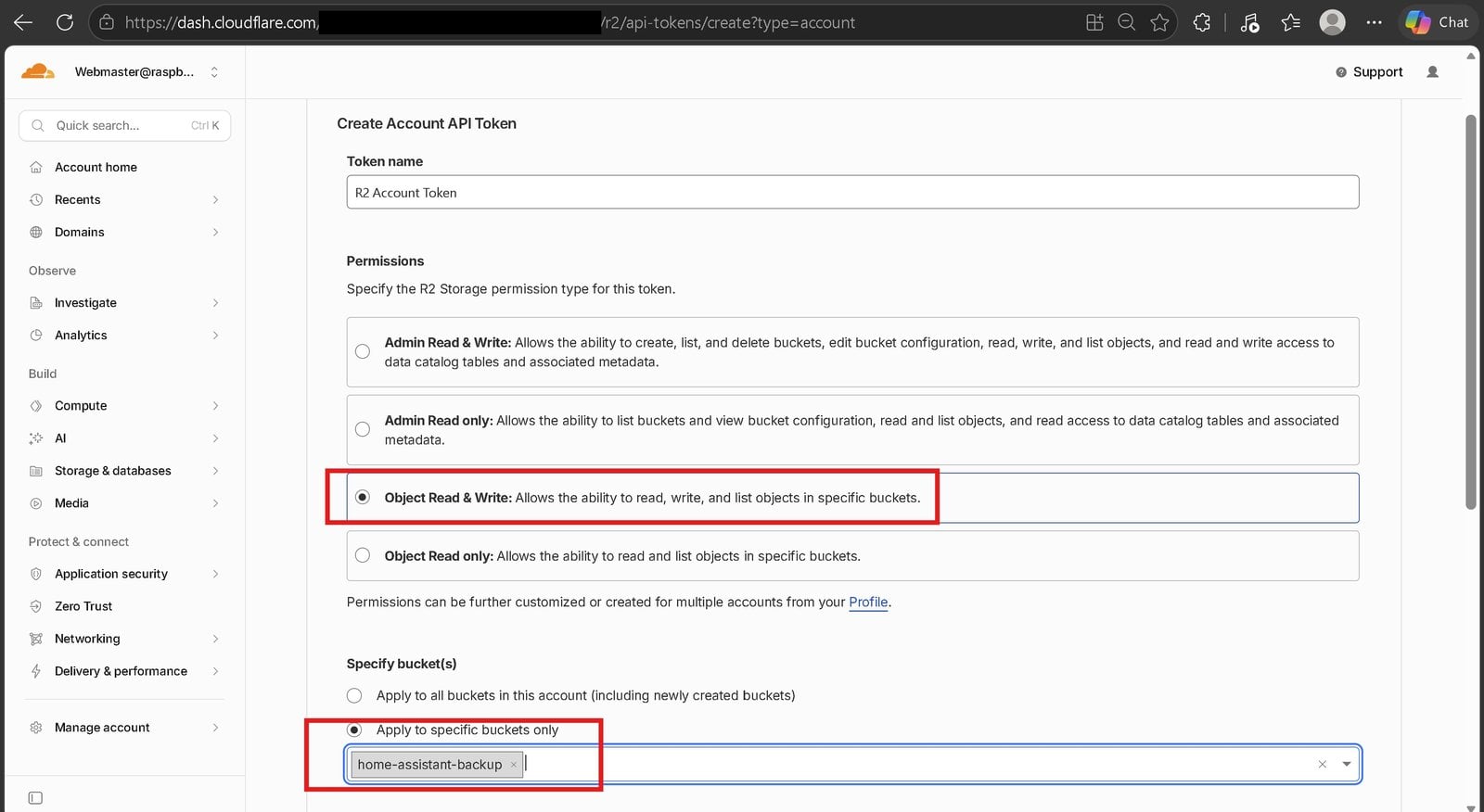Click the bookmark star icon
Screen dimensions: 1484x812
1159,22
